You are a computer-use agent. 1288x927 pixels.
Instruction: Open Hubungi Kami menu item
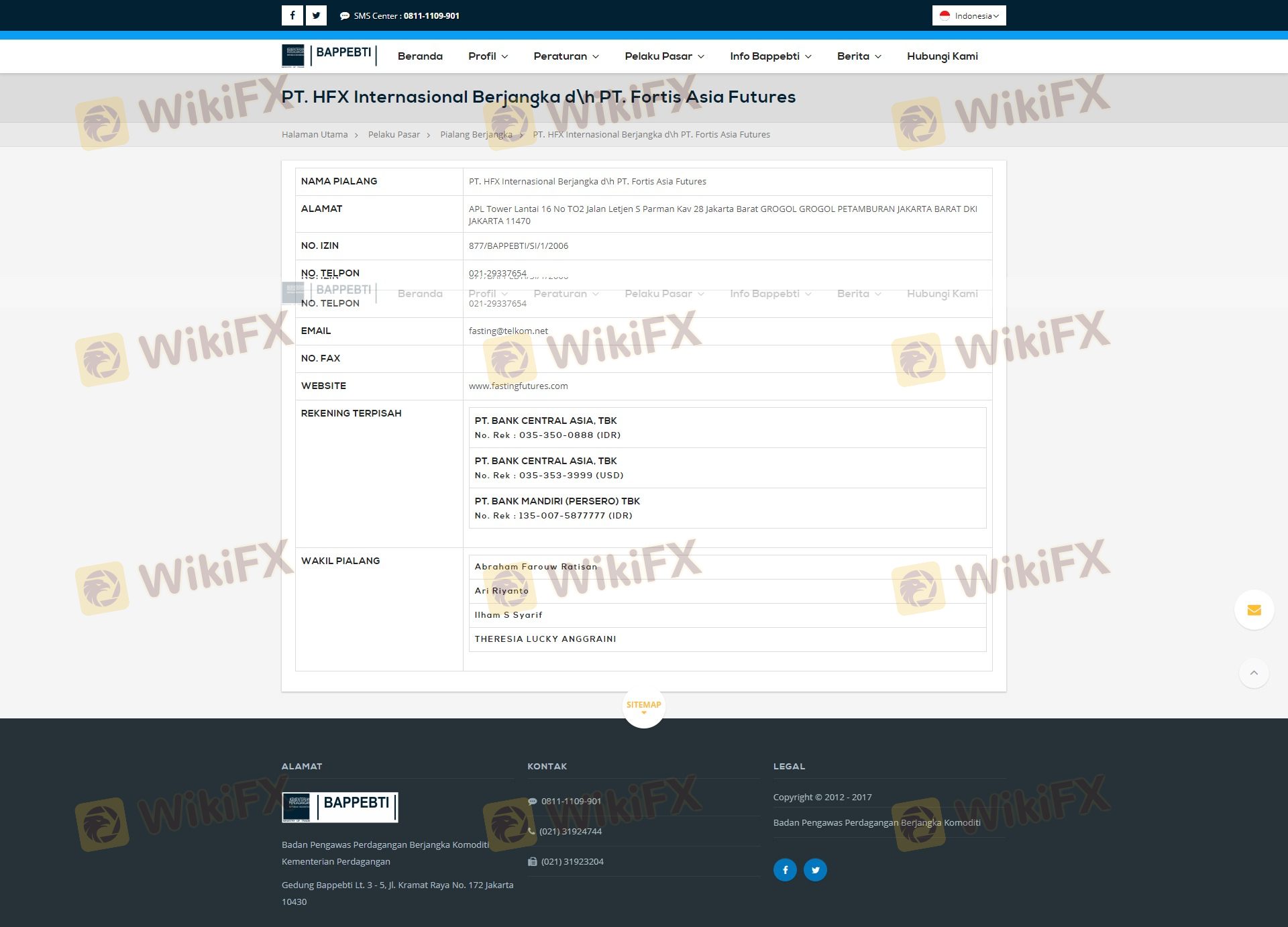[942, 56]
